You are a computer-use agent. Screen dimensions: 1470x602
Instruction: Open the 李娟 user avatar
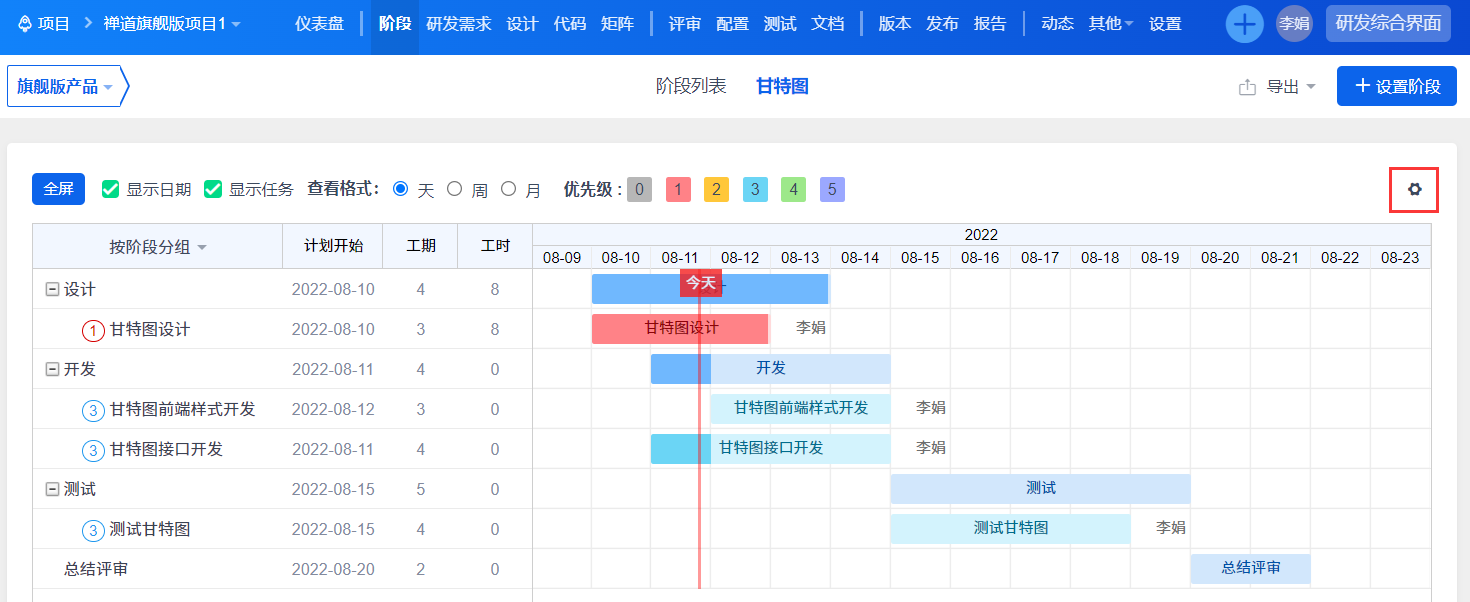tap(1294, 24)
